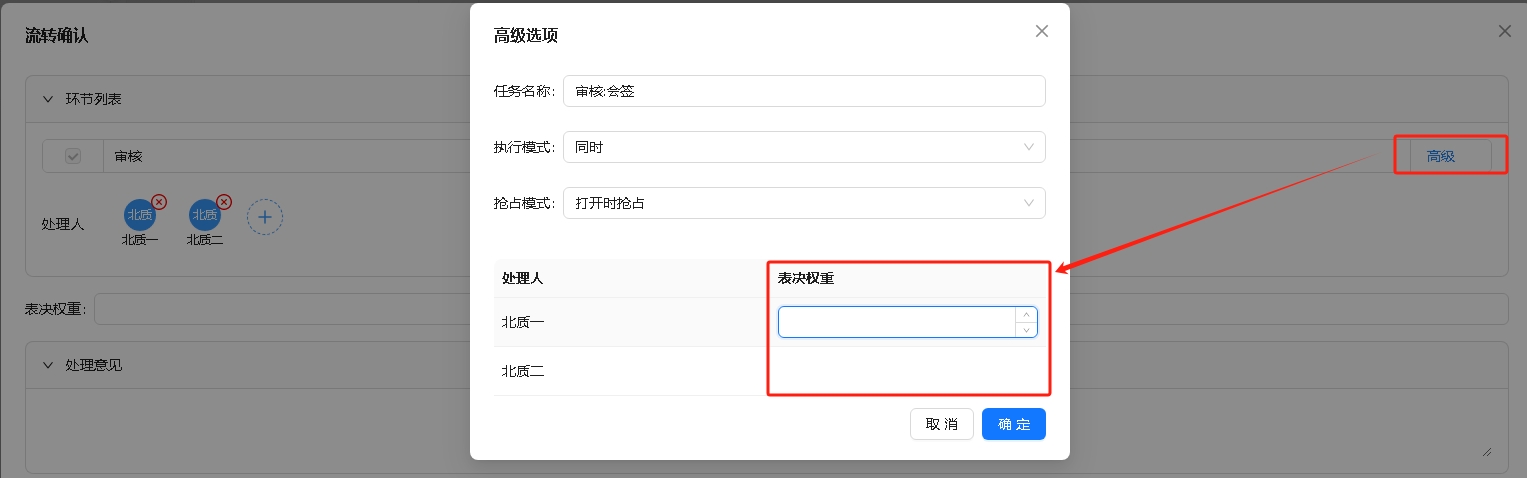
Task: Focus the 北质一 表决权重 number input
Action: [x=896, y=322]
